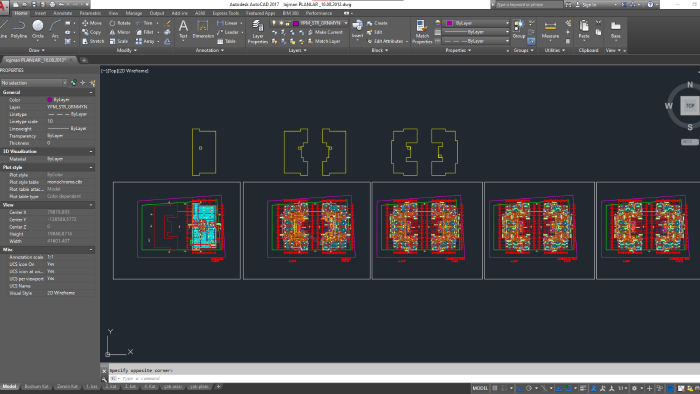Add new layout with plus tab
The image size is (700, 394).
218,386
